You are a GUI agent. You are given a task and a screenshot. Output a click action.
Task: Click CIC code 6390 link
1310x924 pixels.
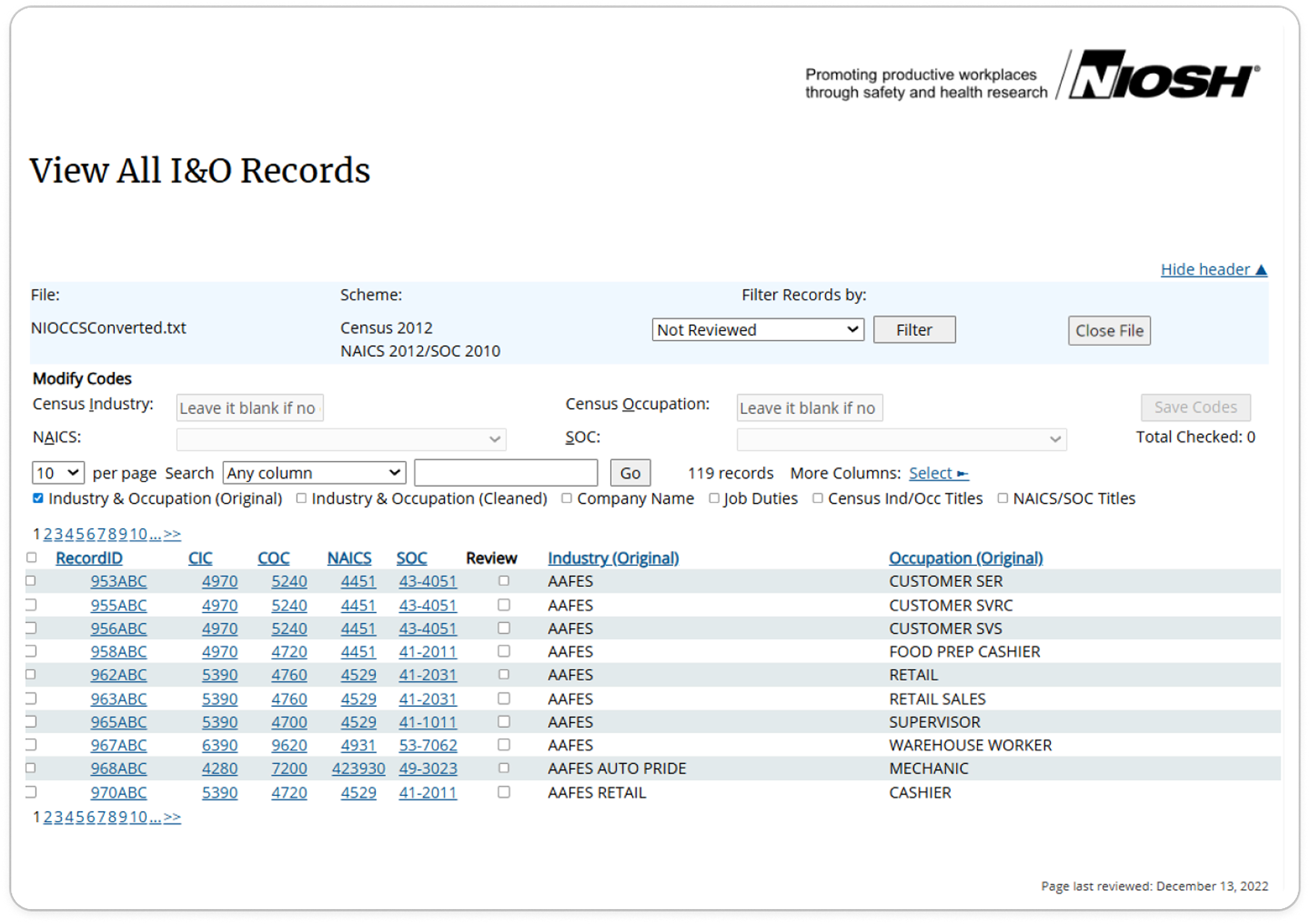click(220, 745)
